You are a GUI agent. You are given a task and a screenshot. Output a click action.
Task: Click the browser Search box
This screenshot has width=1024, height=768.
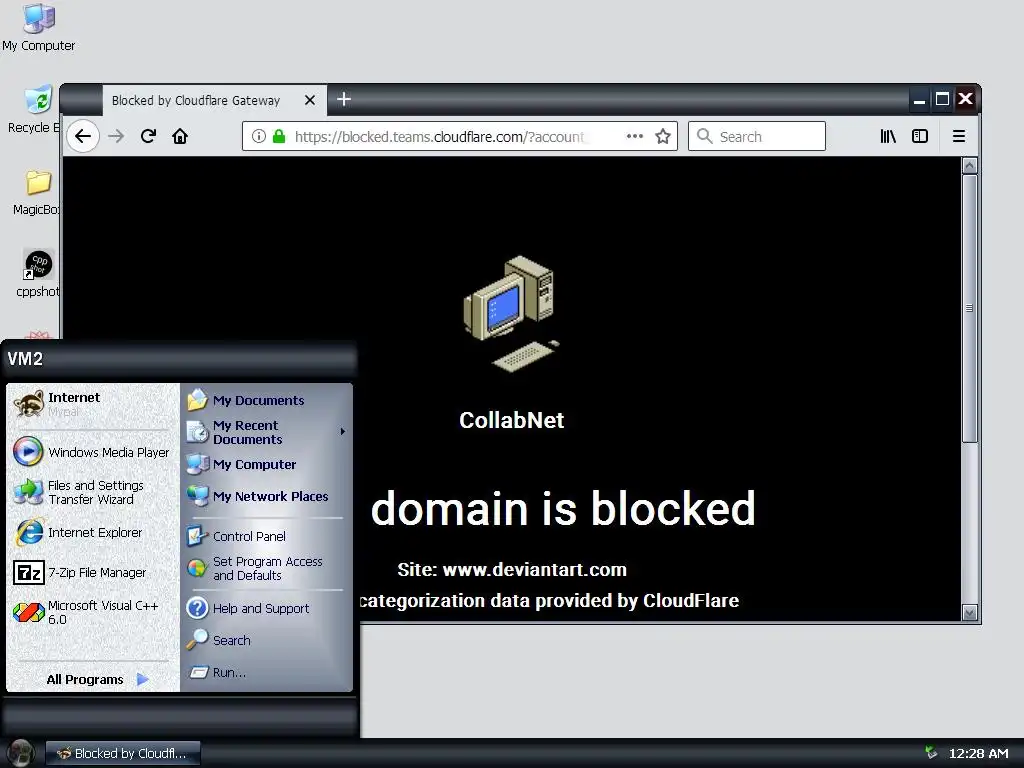click(757, 136)
